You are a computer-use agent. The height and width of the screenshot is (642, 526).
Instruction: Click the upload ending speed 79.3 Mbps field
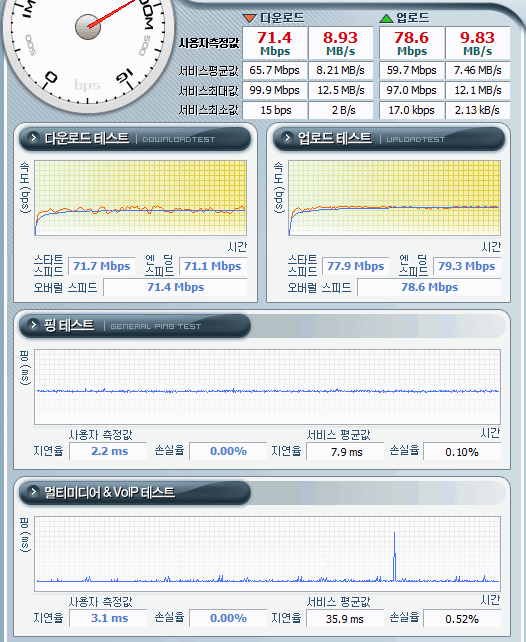467,266
